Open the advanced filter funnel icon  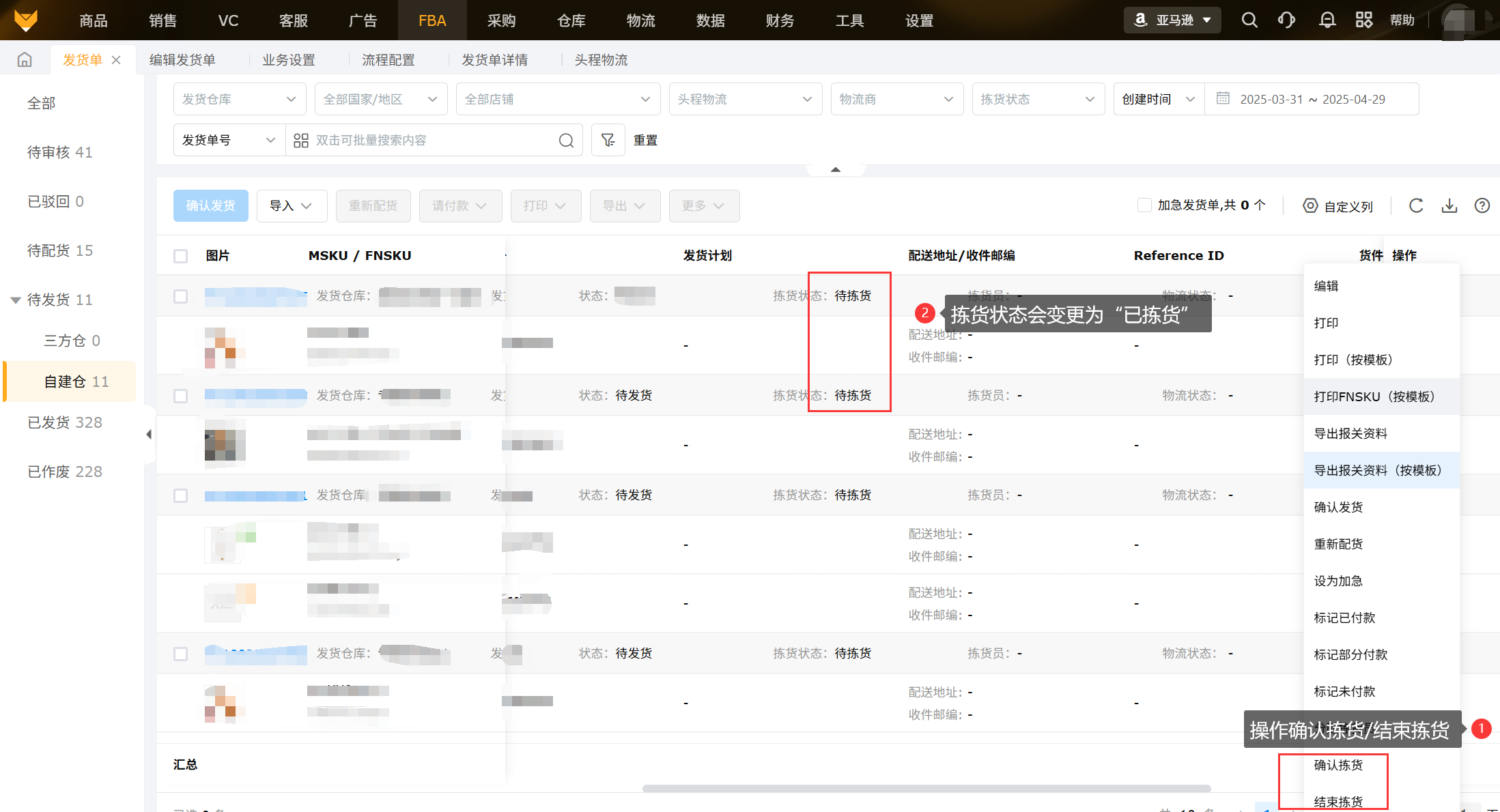[608, 140]
